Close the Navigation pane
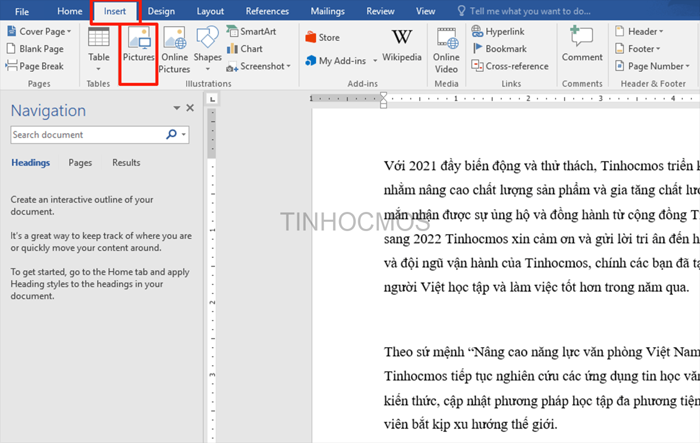The image size is (700, 443). tap(190, 108)
